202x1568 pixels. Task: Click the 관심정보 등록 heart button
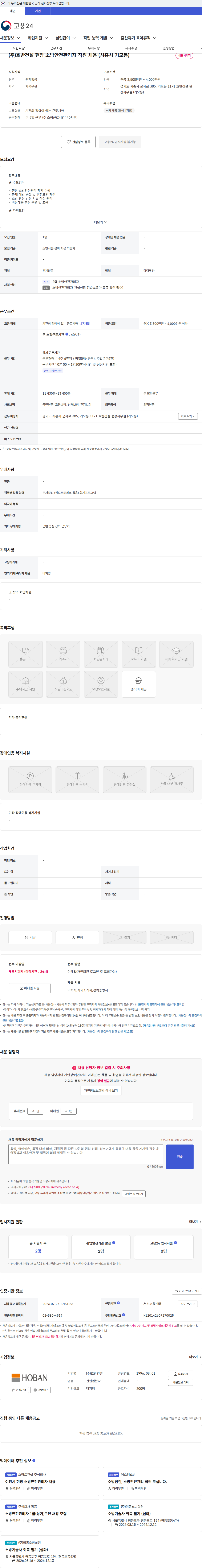78,142
